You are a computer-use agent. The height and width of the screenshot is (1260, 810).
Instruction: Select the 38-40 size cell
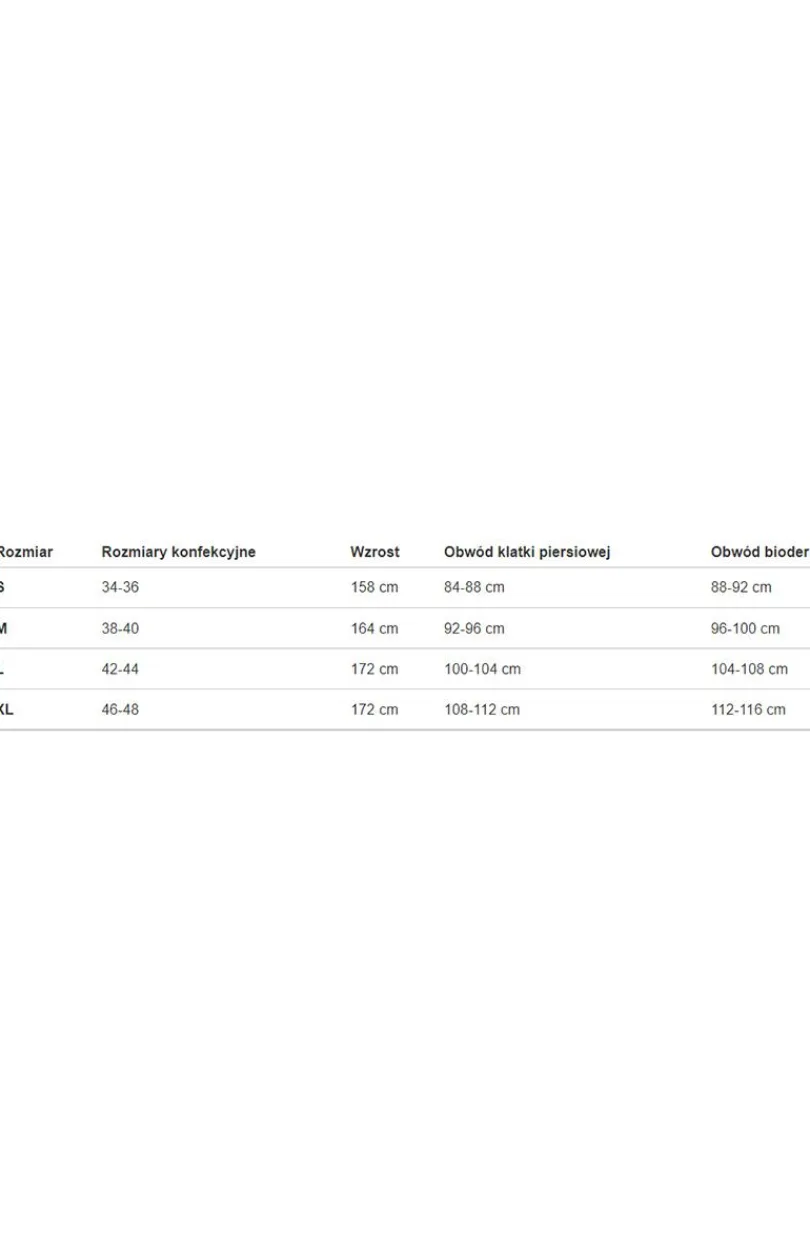(120, 629)
